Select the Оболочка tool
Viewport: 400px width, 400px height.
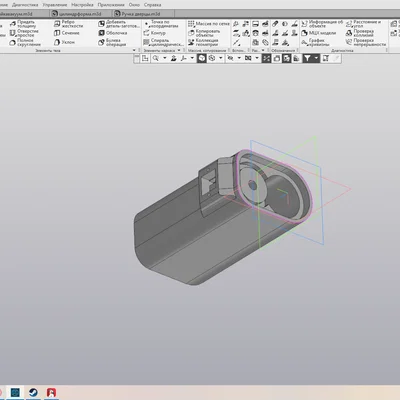113,33
